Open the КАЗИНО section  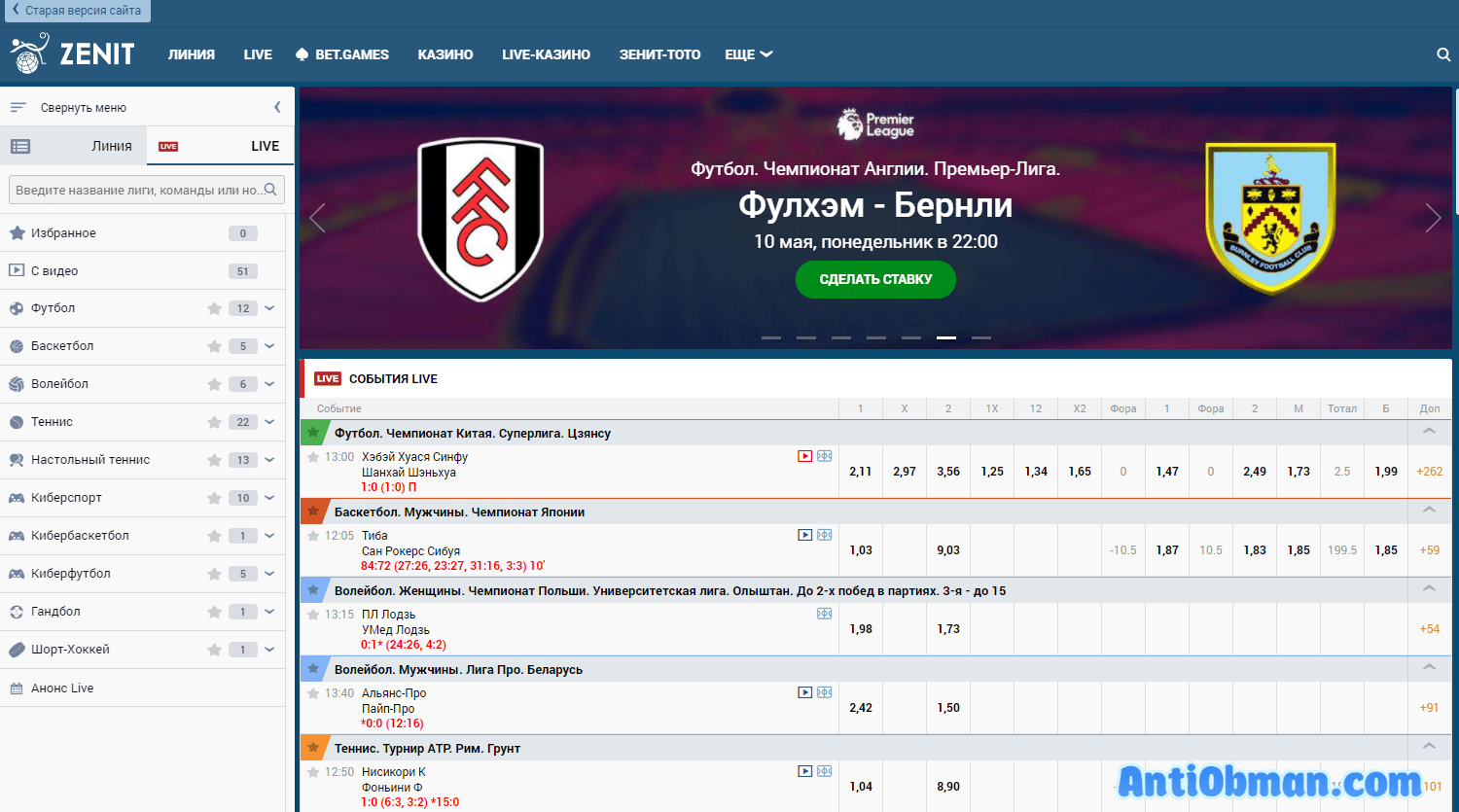pyautogui.click(x=445, y=54)
